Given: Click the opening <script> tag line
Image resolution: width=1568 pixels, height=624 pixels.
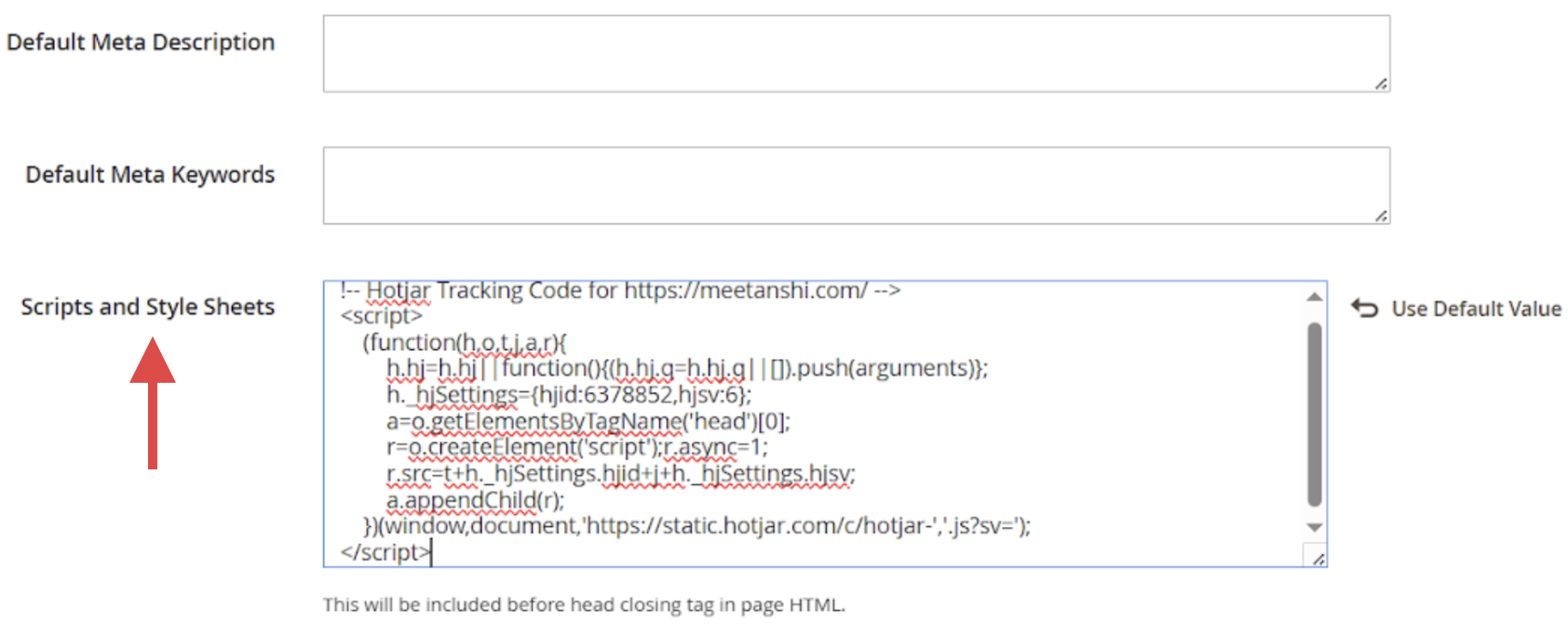Looking at the screenshot, I should 381,317.
